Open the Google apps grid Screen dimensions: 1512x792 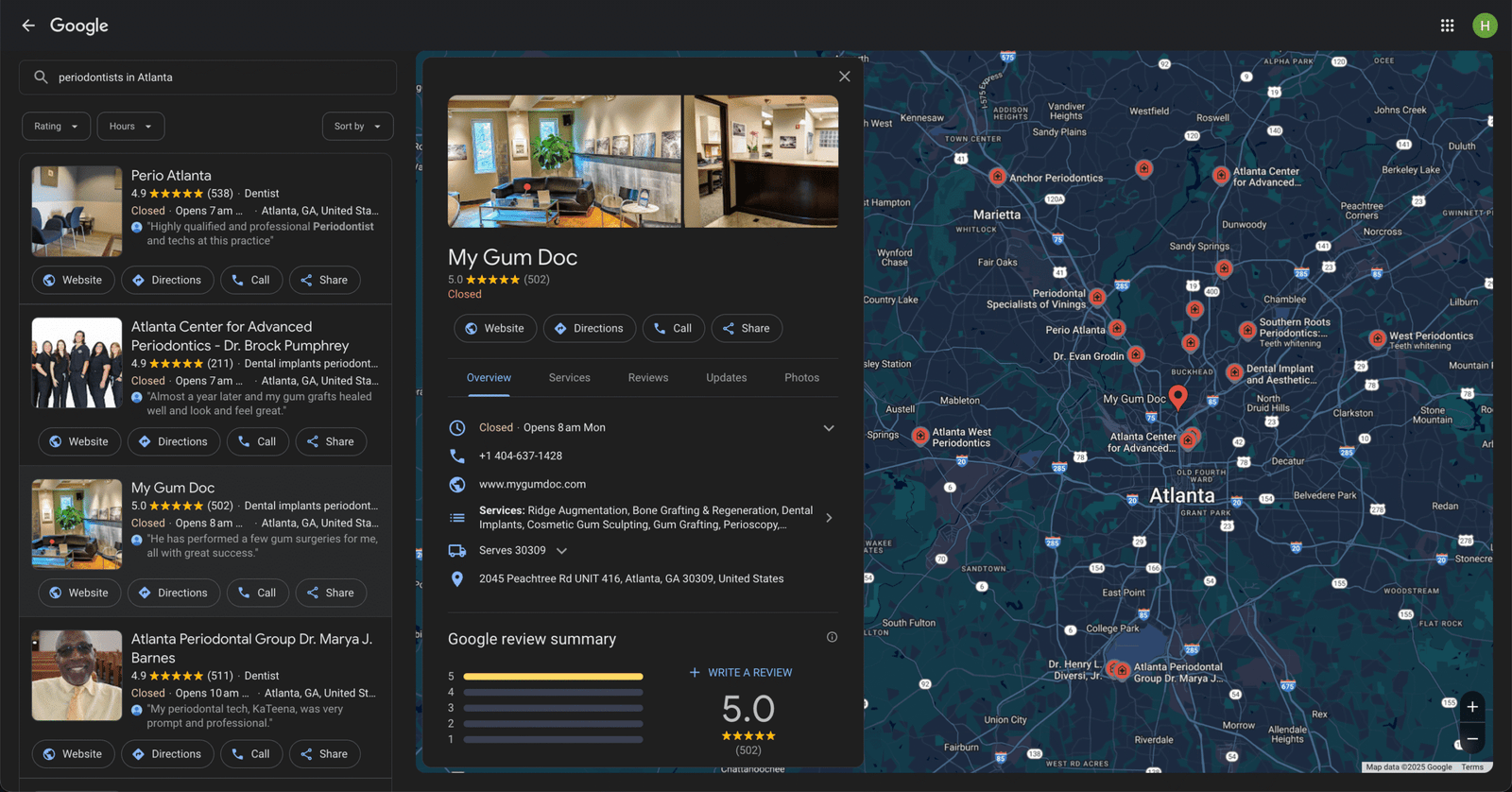coord(1447,26)
